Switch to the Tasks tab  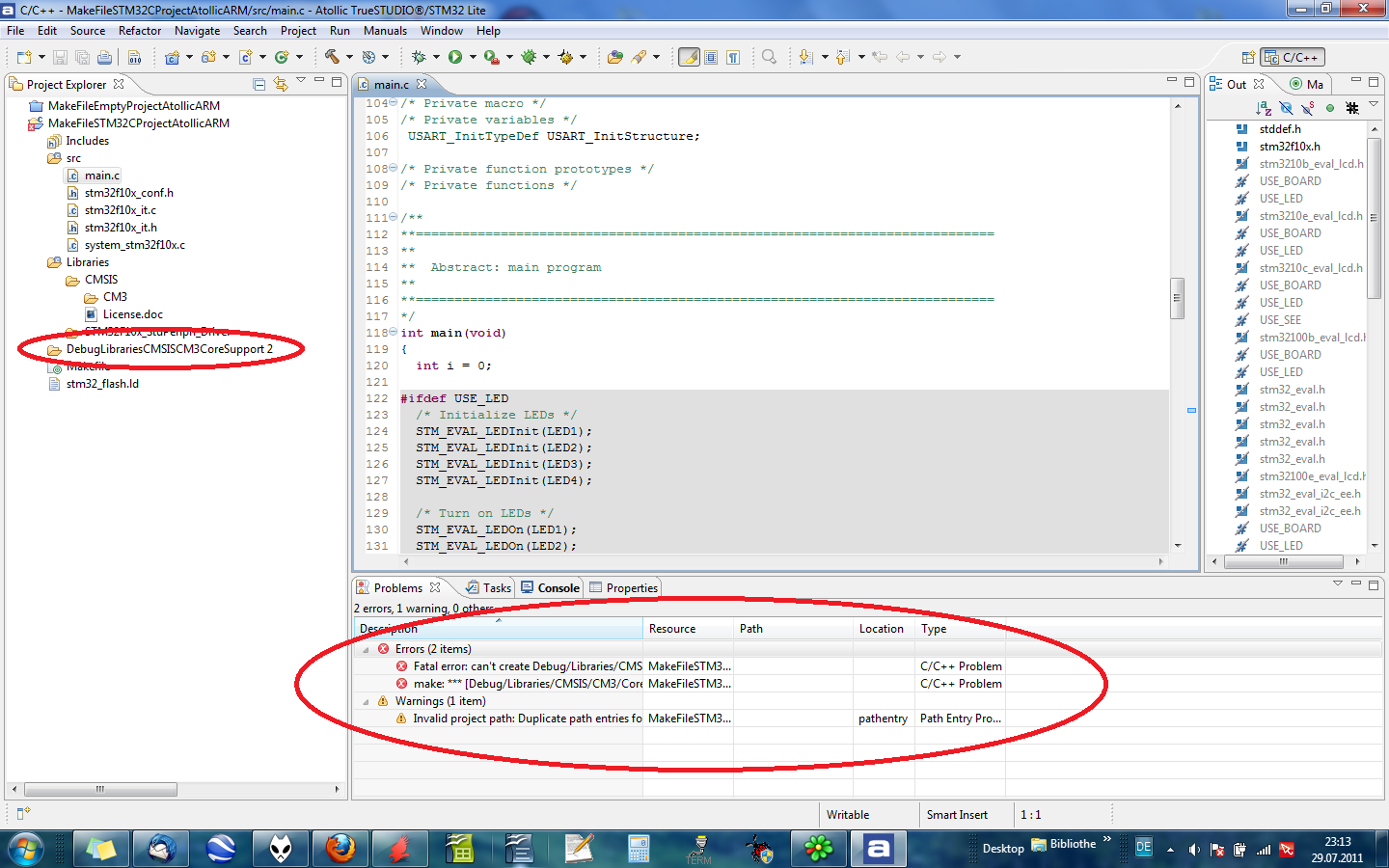488,587
